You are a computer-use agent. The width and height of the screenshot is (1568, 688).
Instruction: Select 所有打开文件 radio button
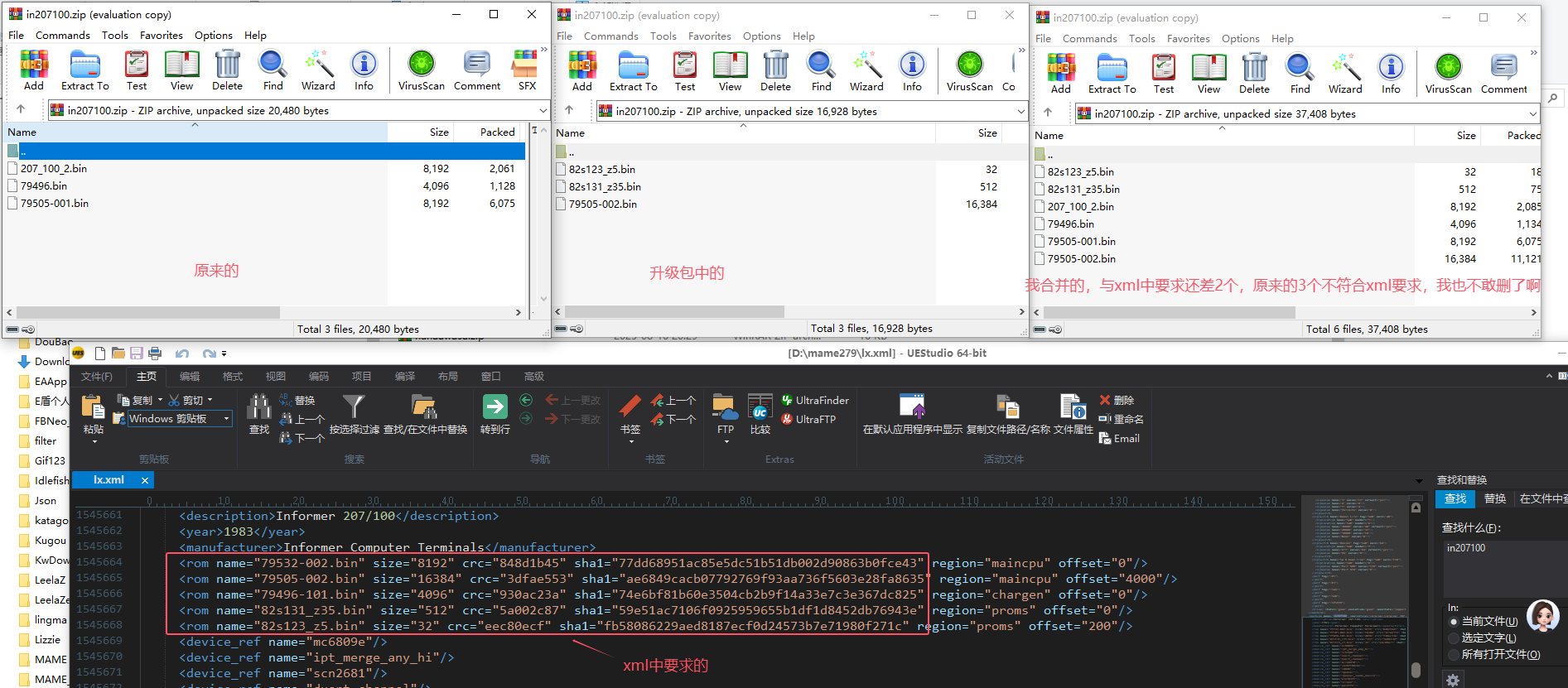click(x=1454, y=655)
